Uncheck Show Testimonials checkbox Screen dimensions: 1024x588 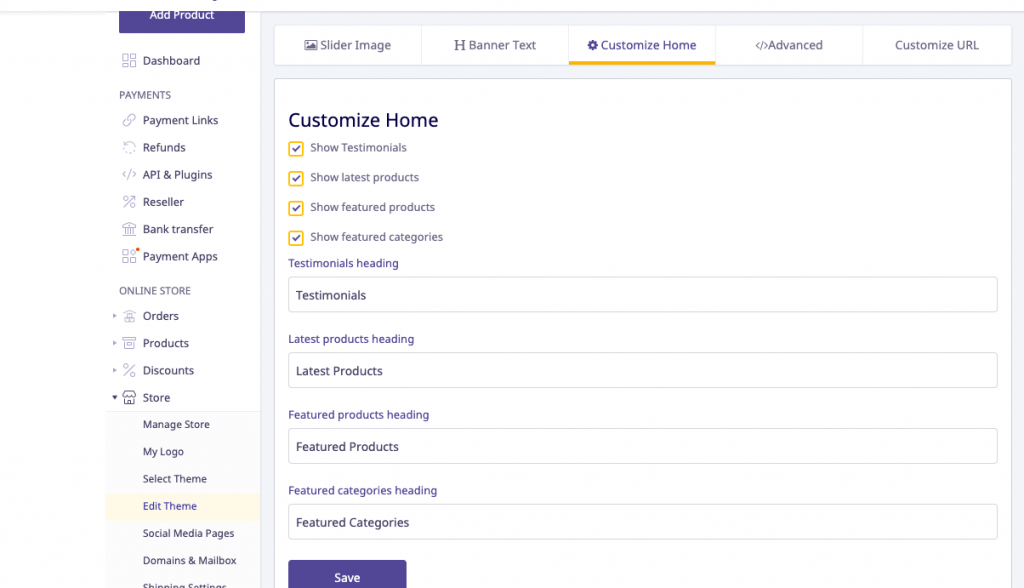tap(296, 149)
